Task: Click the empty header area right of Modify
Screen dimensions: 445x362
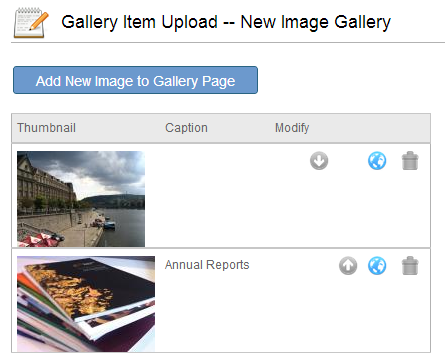Action: click(x=370, y=128)
